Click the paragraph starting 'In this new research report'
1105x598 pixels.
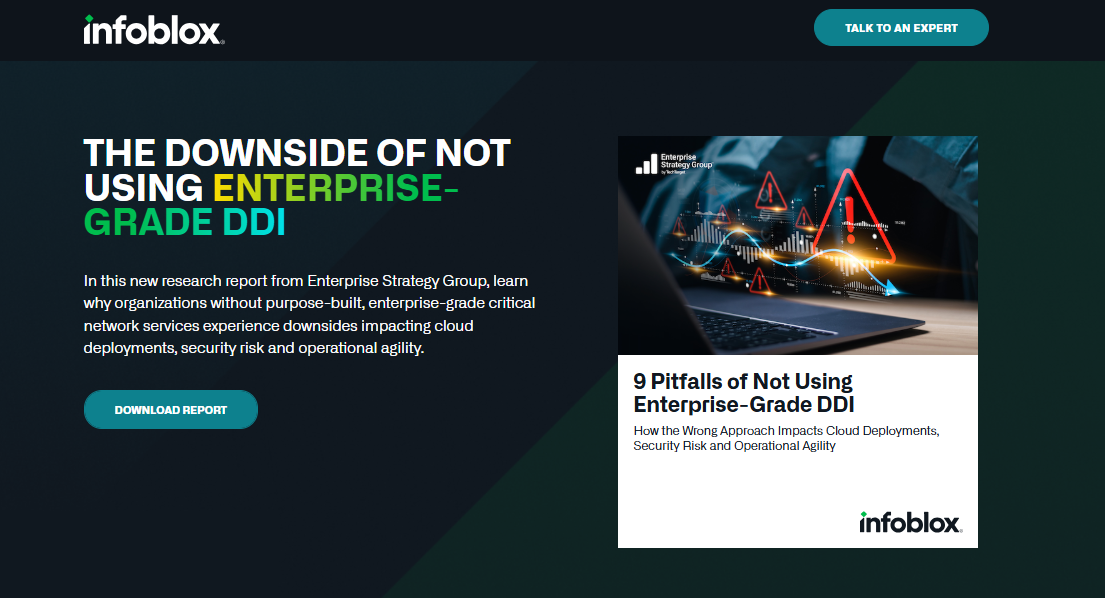[x=309, y=314]
